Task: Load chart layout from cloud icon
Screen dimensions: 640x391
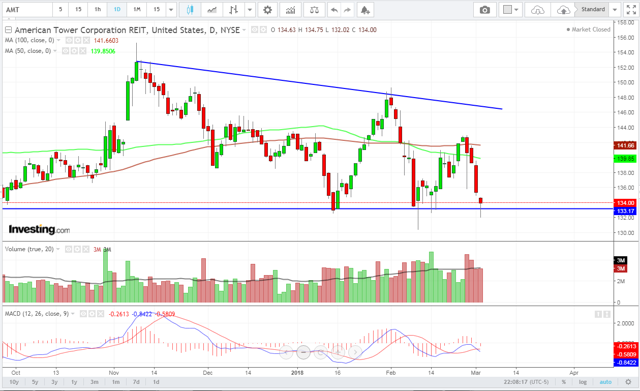Action: (x=538, y=10)
